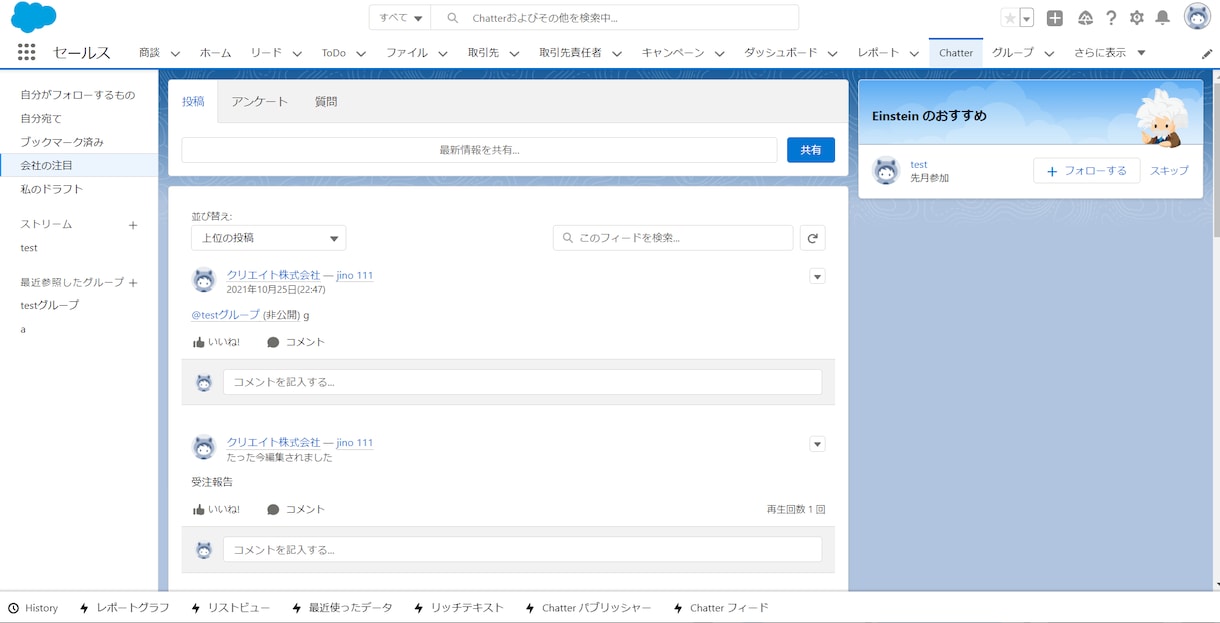Click the edit navigation pencil icon

(1207, 53)
